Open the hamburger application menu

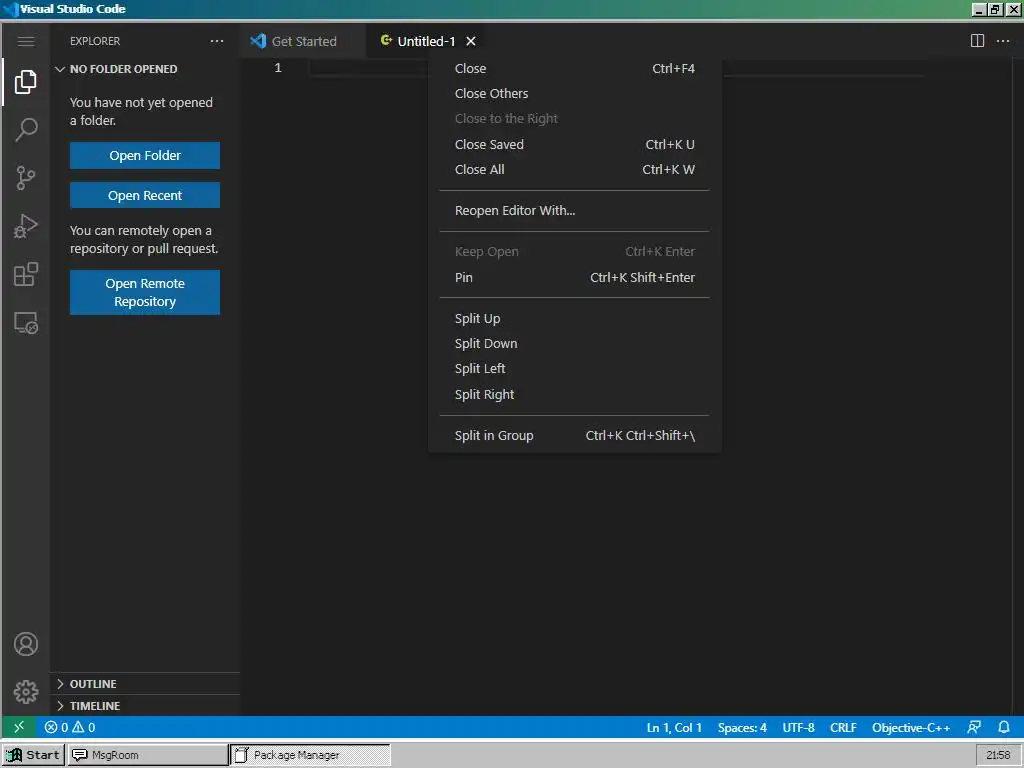(26, 41)
